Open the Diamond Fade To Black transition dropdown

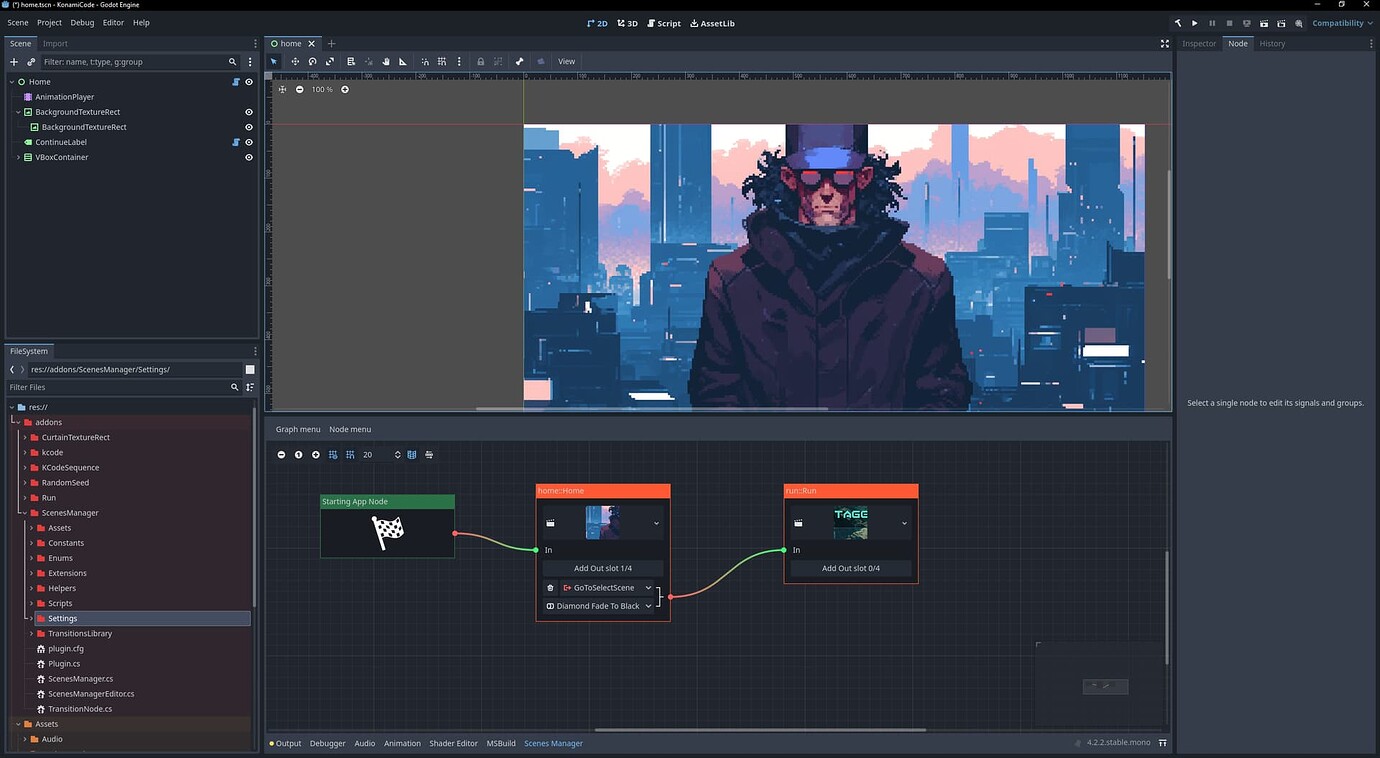click(648, 606)
